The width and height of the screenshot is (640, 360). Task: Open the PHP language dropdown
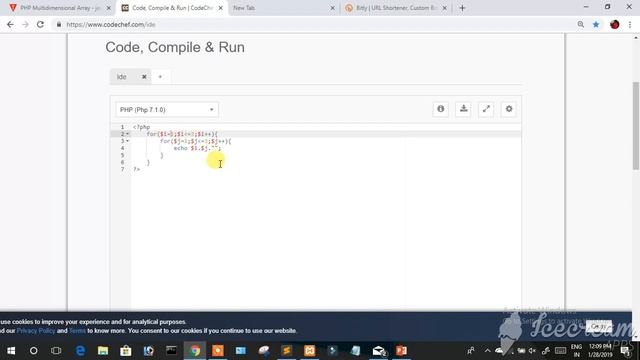[167, 109]
